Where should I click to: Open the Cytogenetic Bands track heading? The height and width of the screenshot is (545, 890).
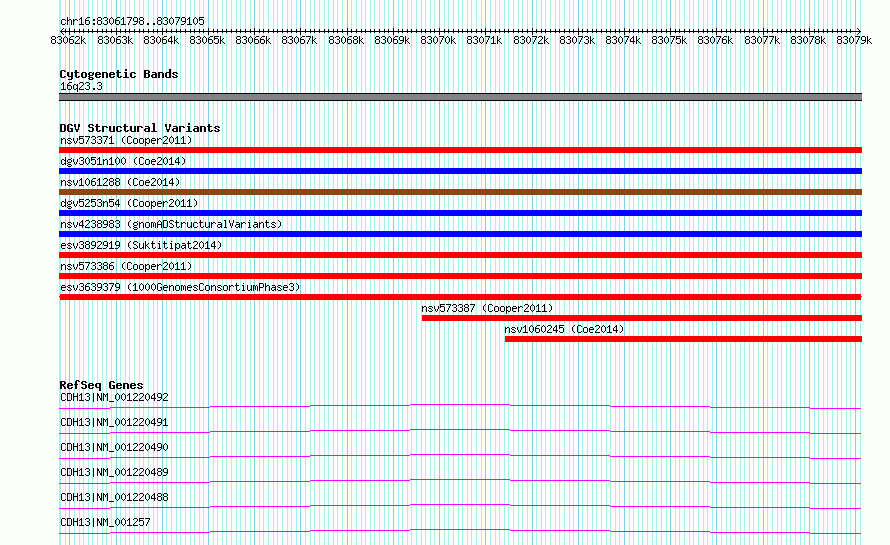coord(119,74)
